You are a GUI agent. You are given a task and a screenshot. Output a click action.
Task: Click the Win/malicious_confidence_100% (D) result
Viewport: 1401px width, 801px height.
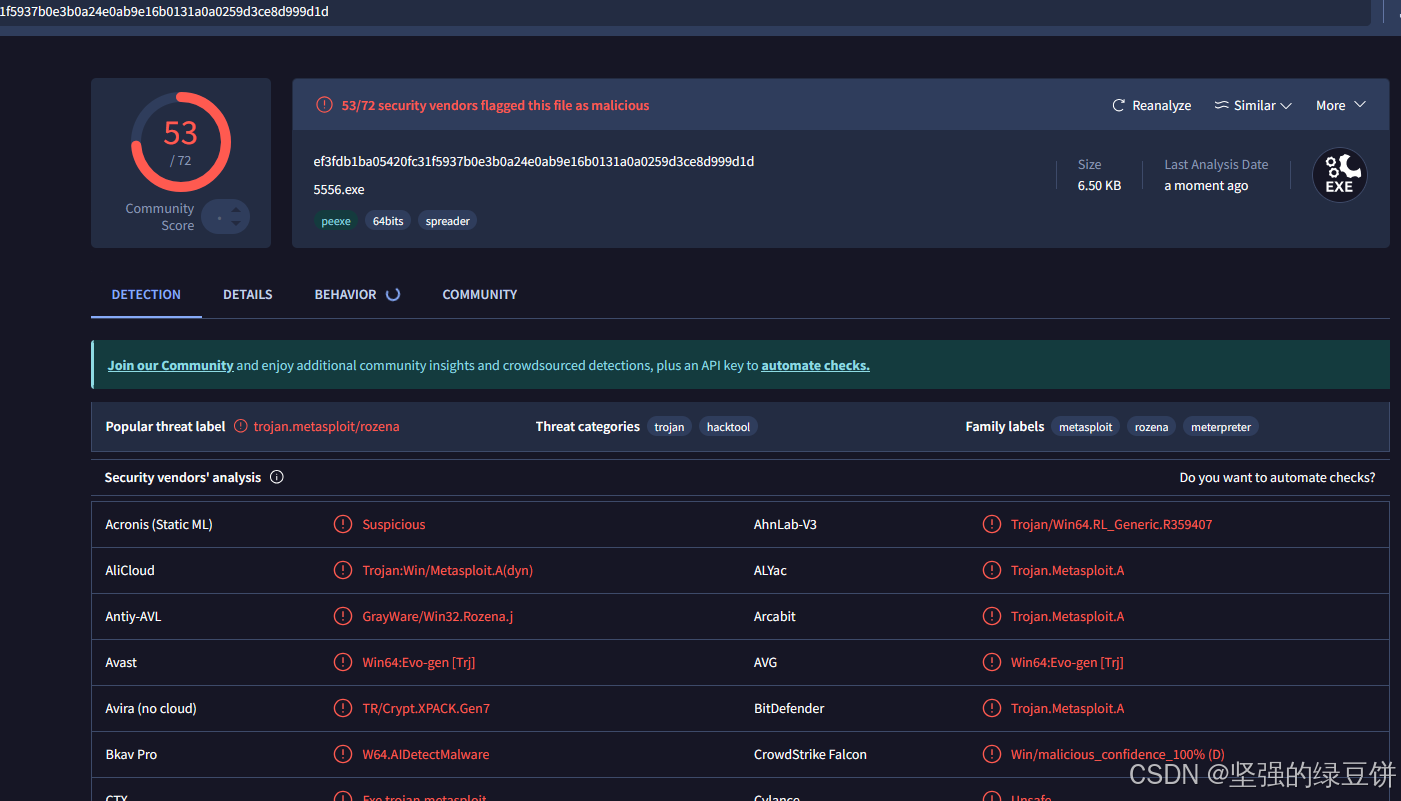(x=1117, y=754)
